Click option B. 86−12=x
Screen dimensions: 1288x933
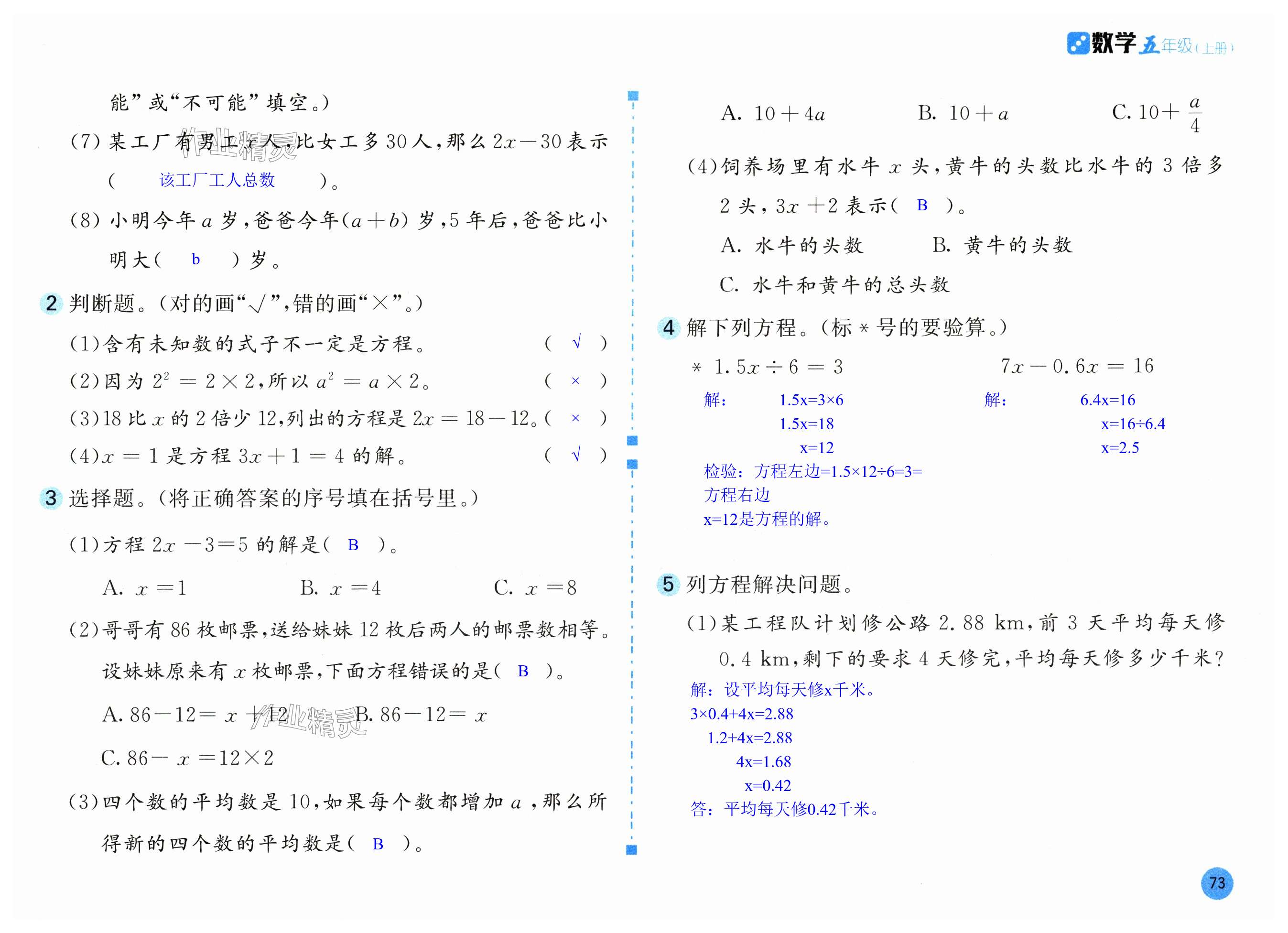(x=422, y=715)
